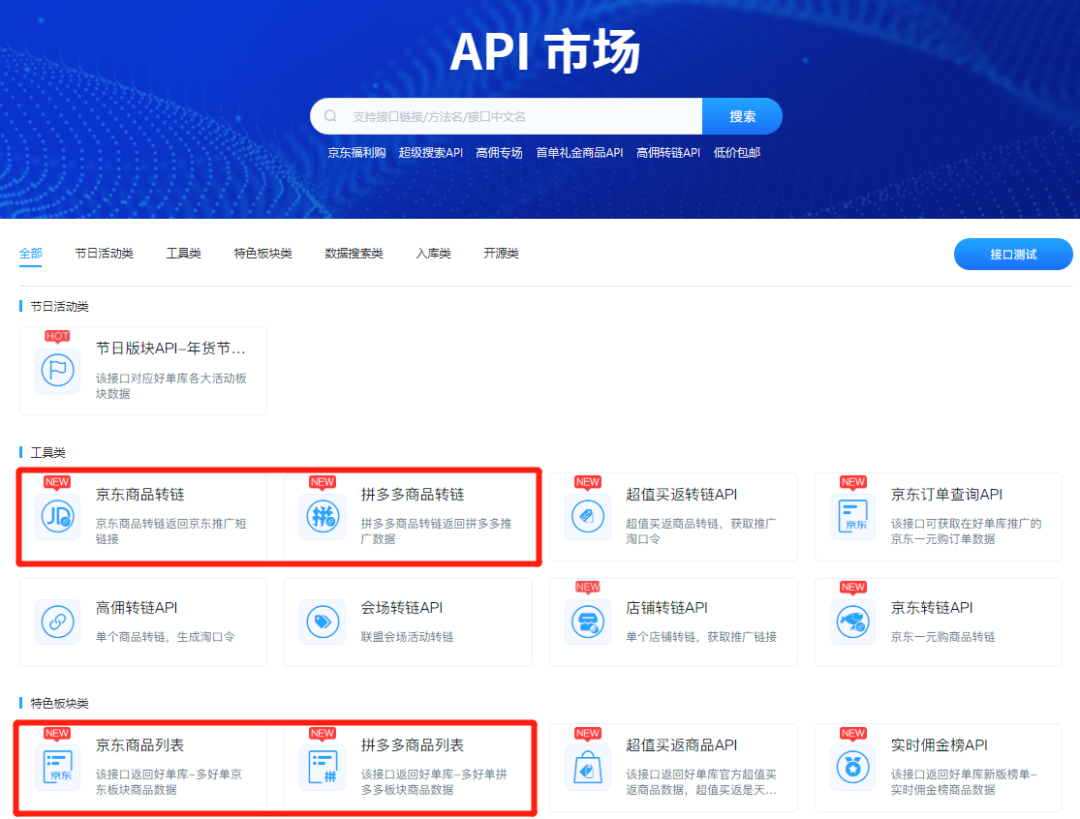Click the magnifier icon in search bar
The image size is (1080, 819).
tap(331, 116)
